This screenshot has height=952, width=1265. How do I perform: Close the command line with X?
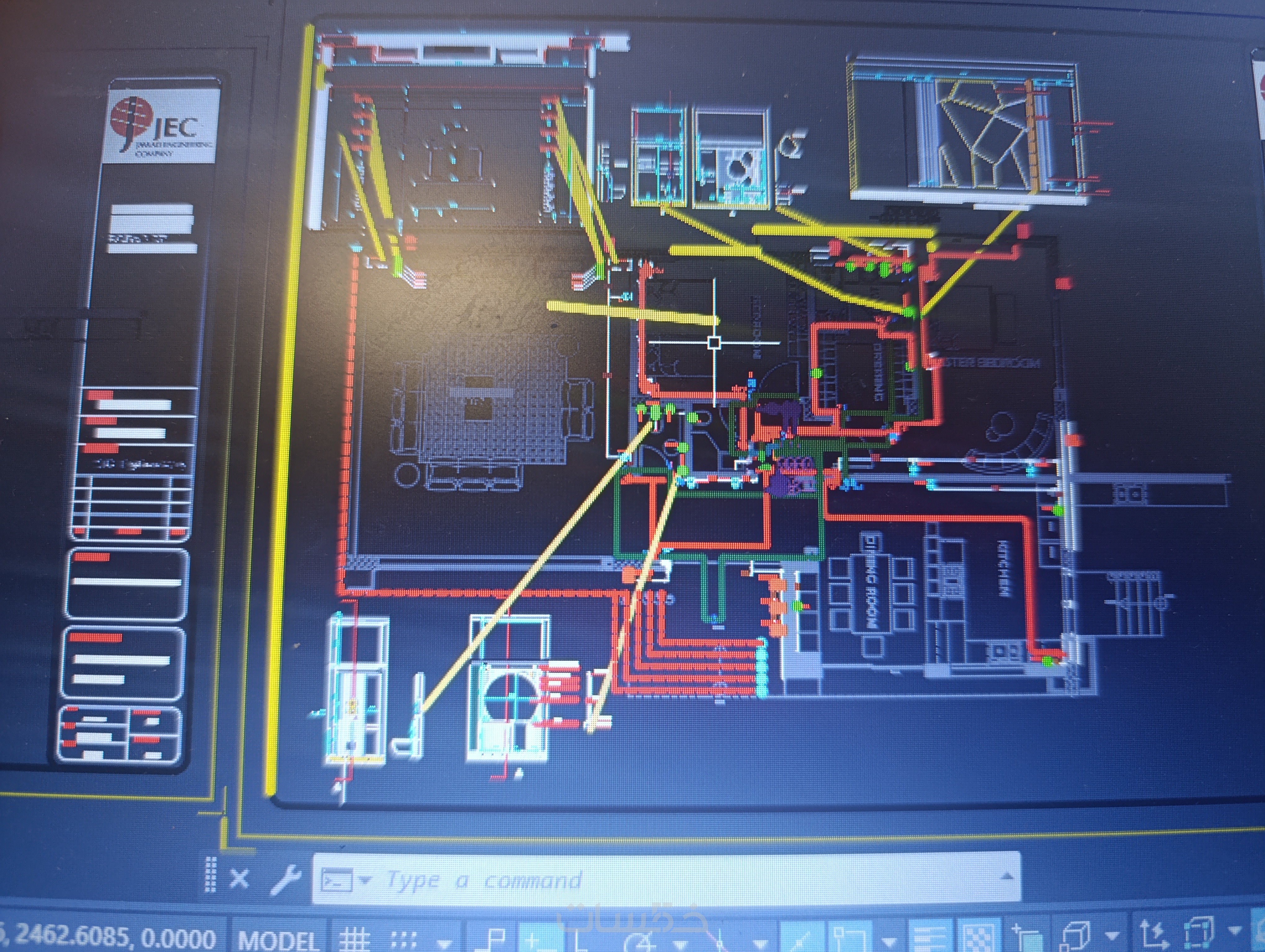tap(239, 878)
